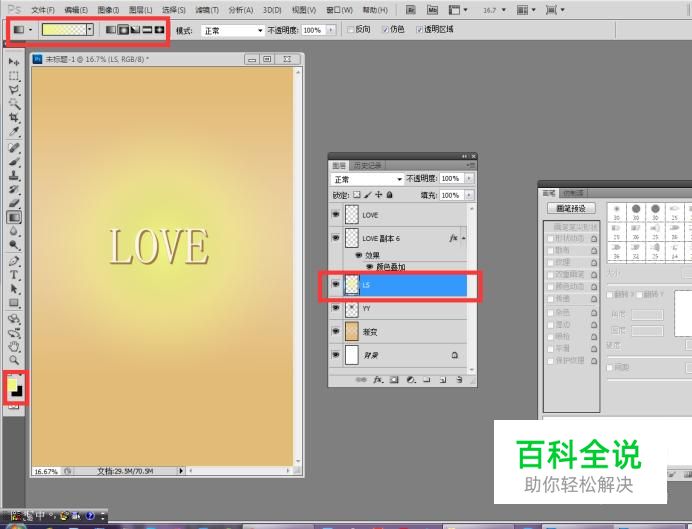Launch Bridge with the Br icon
Screen dimensions: 692x529
click(x=410, y=10)
